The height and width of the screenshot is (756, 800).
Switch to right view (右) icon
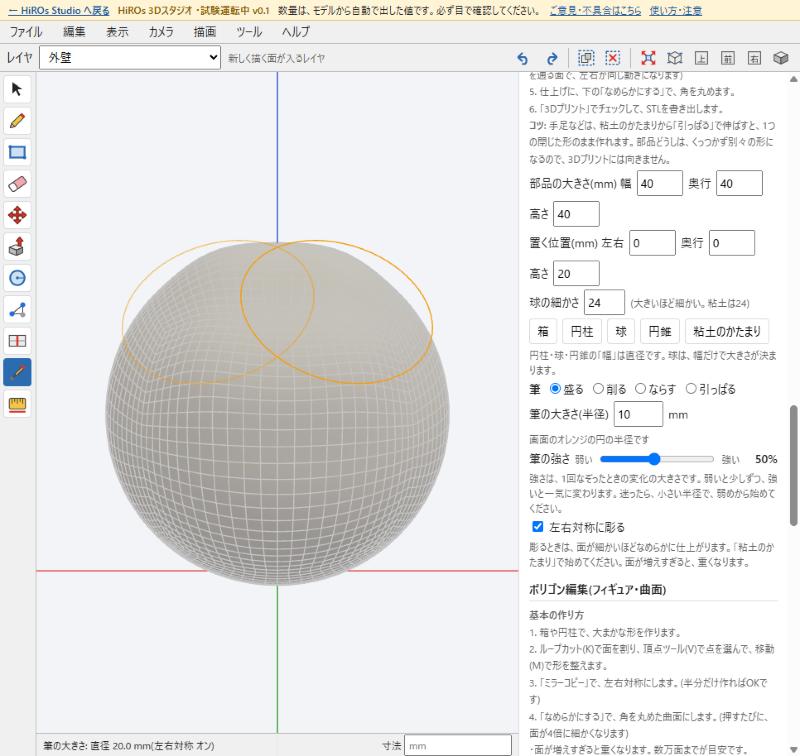pos(754,58)
